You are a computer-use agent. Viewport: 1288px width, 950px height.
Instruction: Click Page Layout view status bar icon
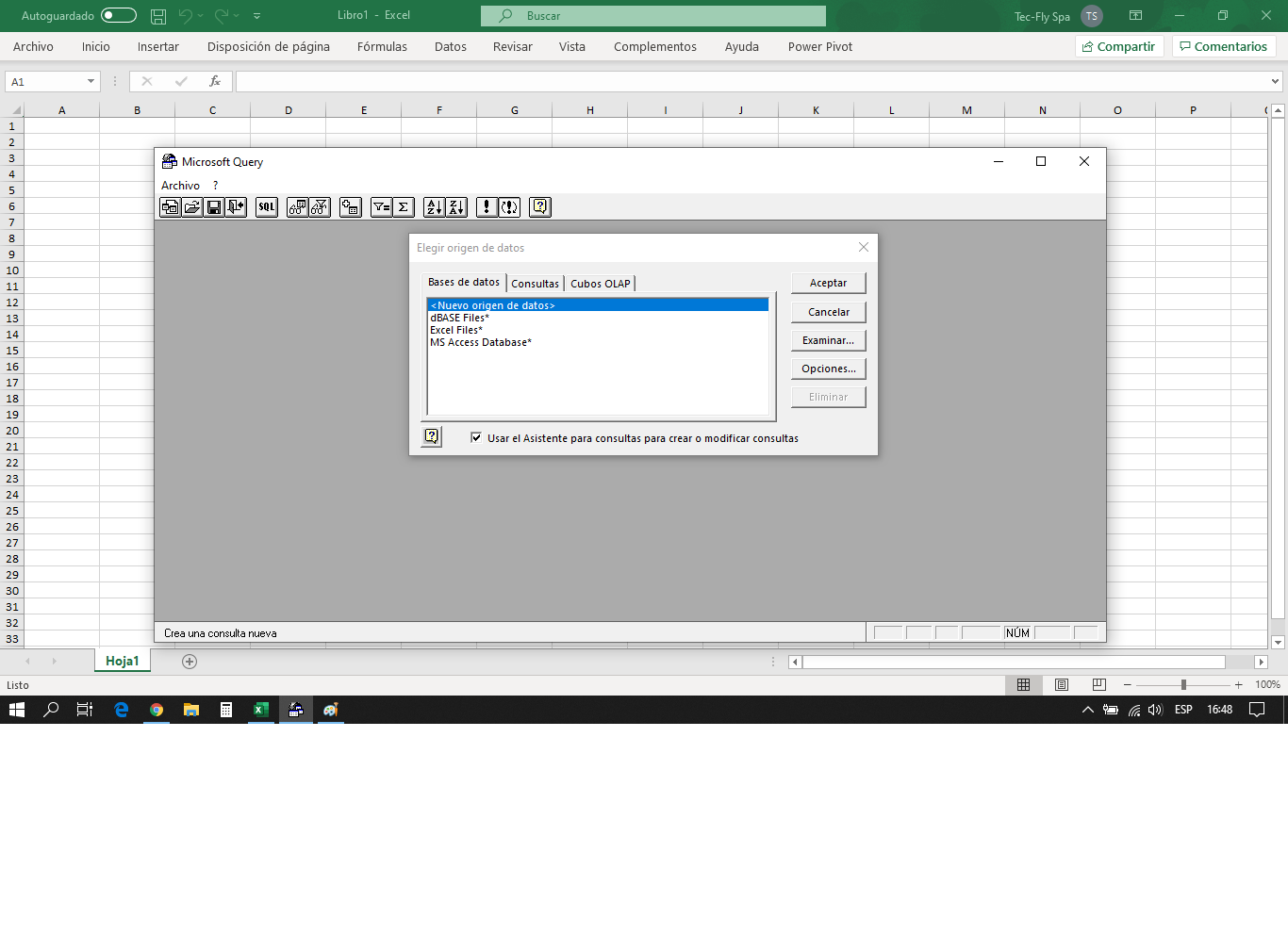(x=1062, y=685)
